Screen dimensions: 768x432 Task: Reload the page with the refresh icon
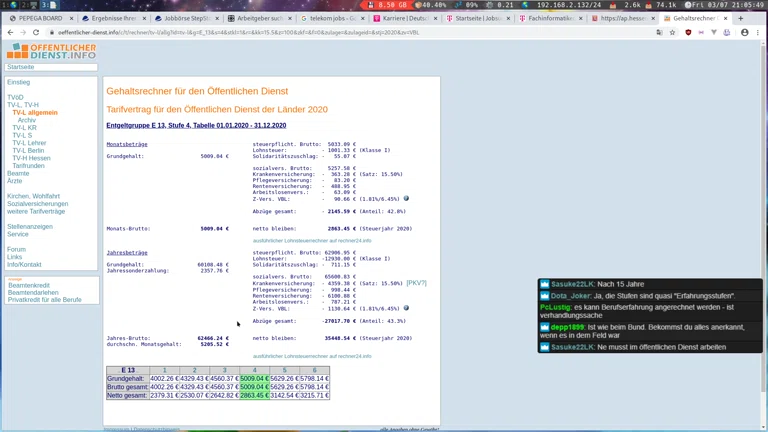37,32
